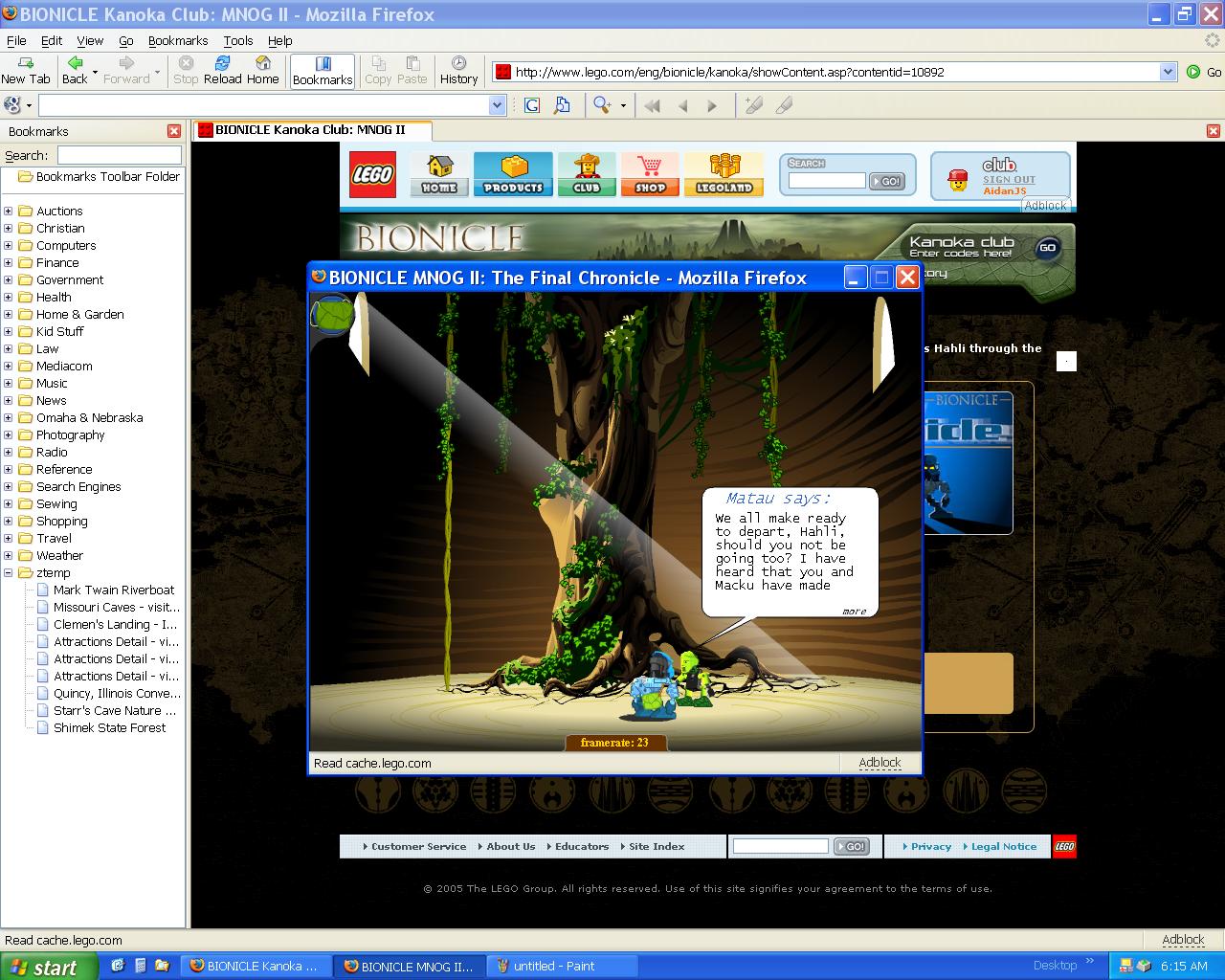Viewport: 1225px width, 980px height.
Task: Switch to untitled - Paint taskbar button
Action: tap(563, 966)
